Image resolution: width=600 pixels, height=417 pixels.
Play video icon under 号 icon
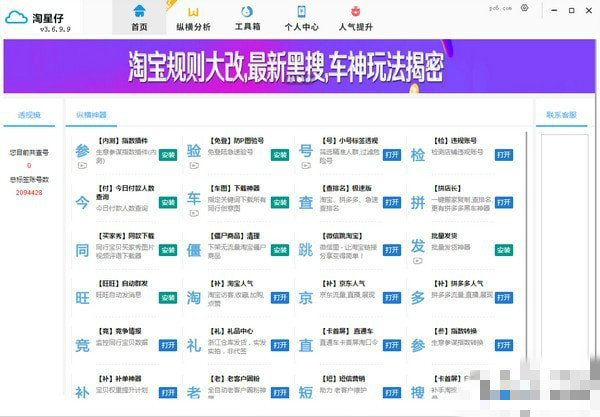[306, 166]
